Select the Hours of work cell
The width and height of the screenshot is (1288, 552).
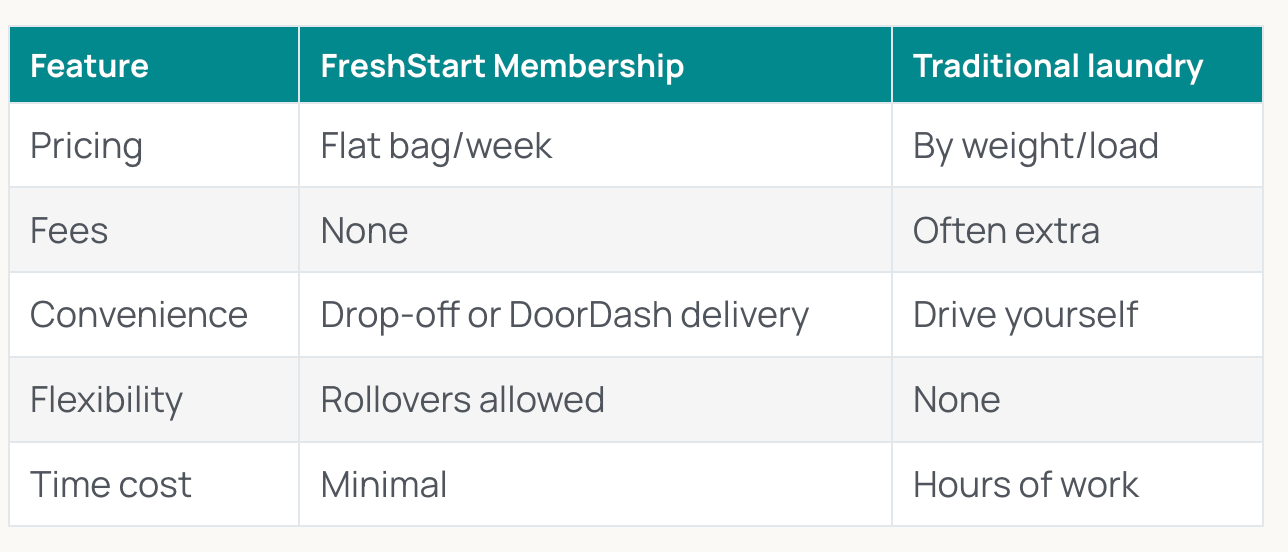(1025, 485)
